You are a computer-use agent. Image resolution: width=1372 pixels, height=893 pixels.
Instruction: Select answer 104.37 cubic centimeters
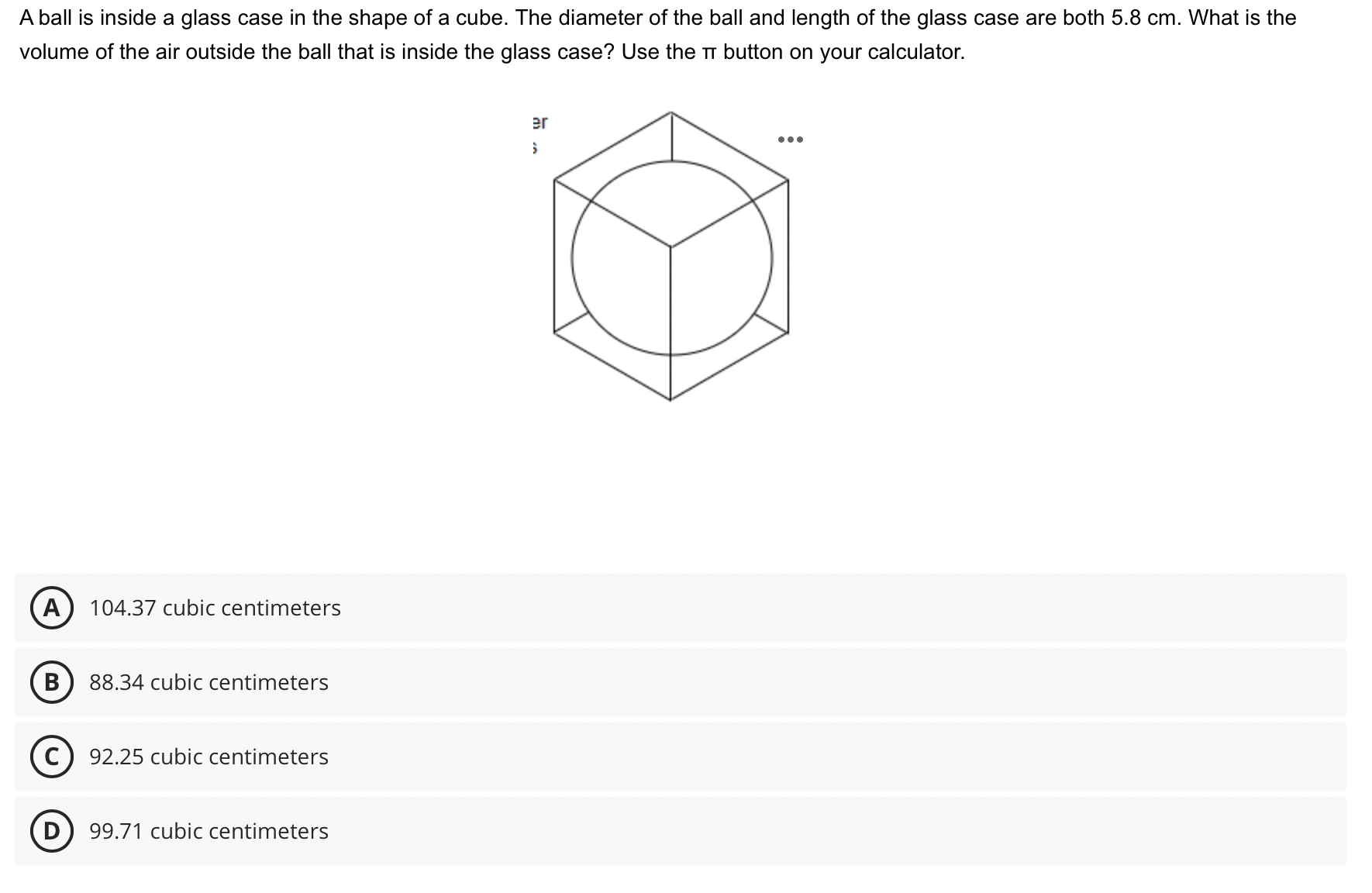[215, 609]
